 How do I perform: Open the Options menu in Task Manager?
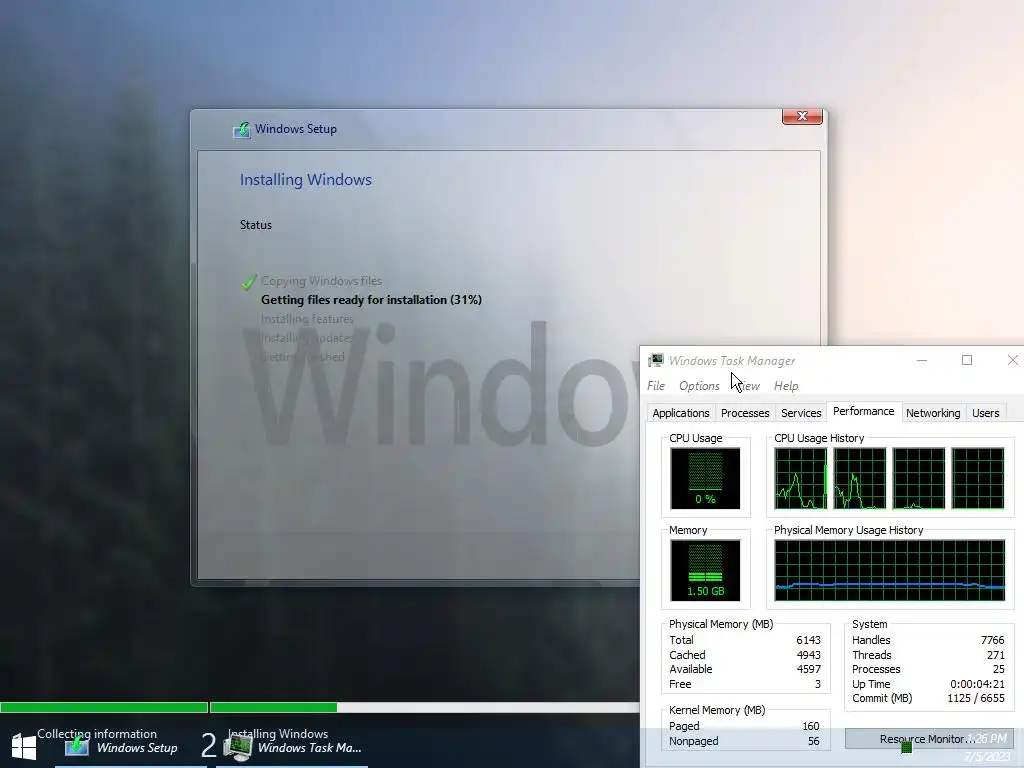[699, 386]
